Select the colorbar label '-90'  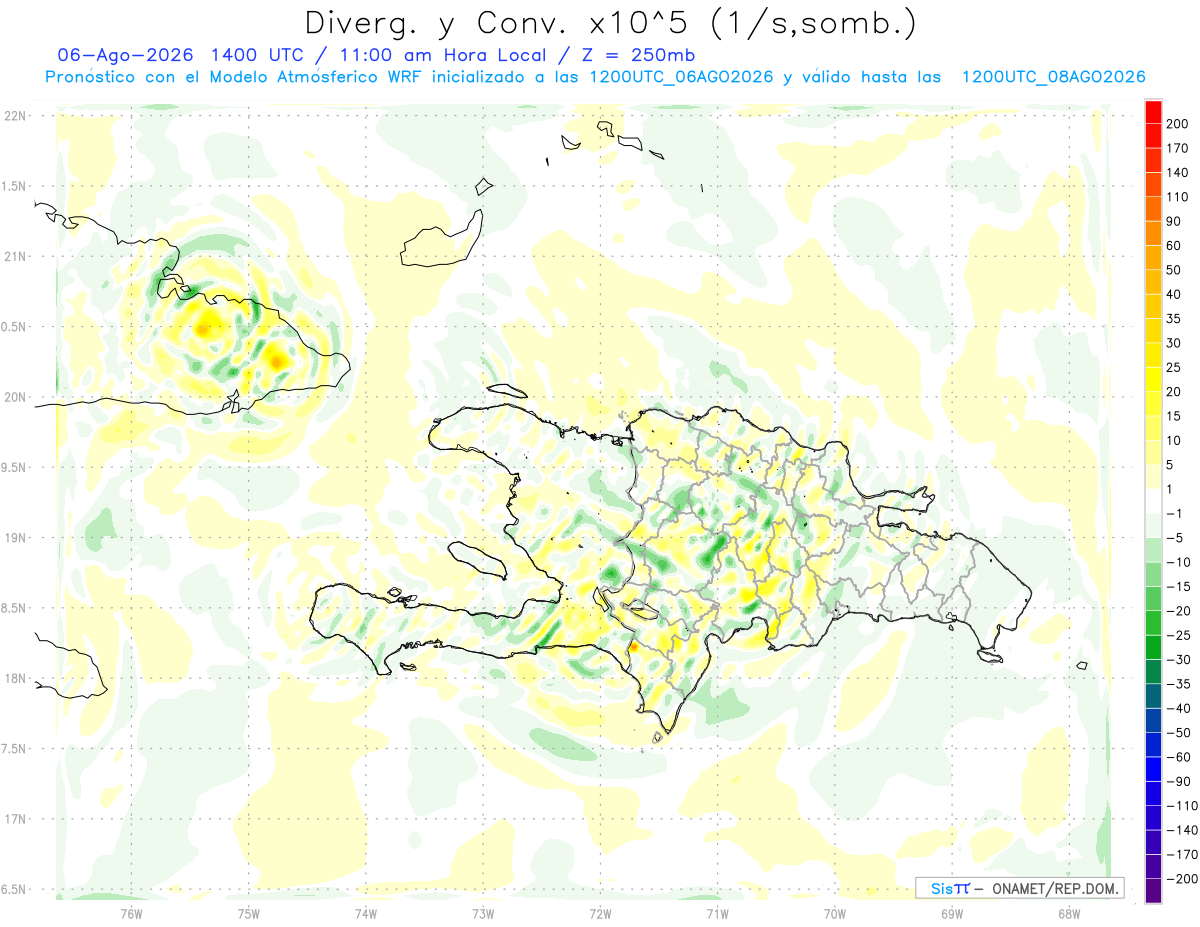(x=1177, y=781)
